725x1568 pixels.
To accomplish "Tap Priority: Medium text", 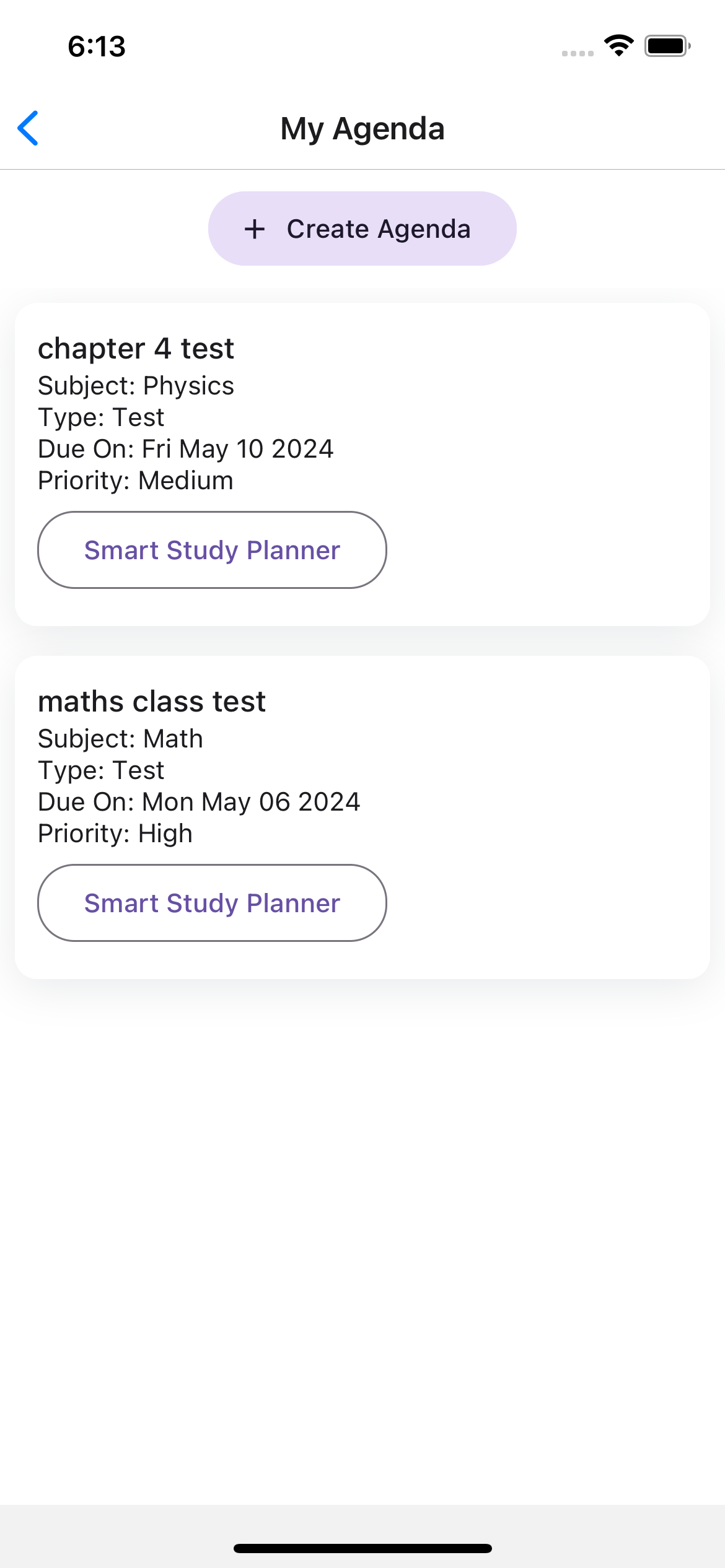I will point(136,481).
